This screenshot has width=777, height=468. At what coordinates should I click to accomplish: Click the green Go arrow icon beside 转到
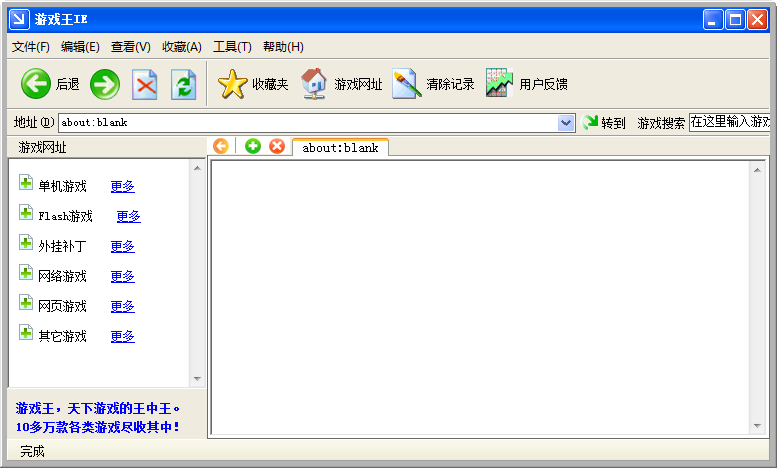click(590, 122)
